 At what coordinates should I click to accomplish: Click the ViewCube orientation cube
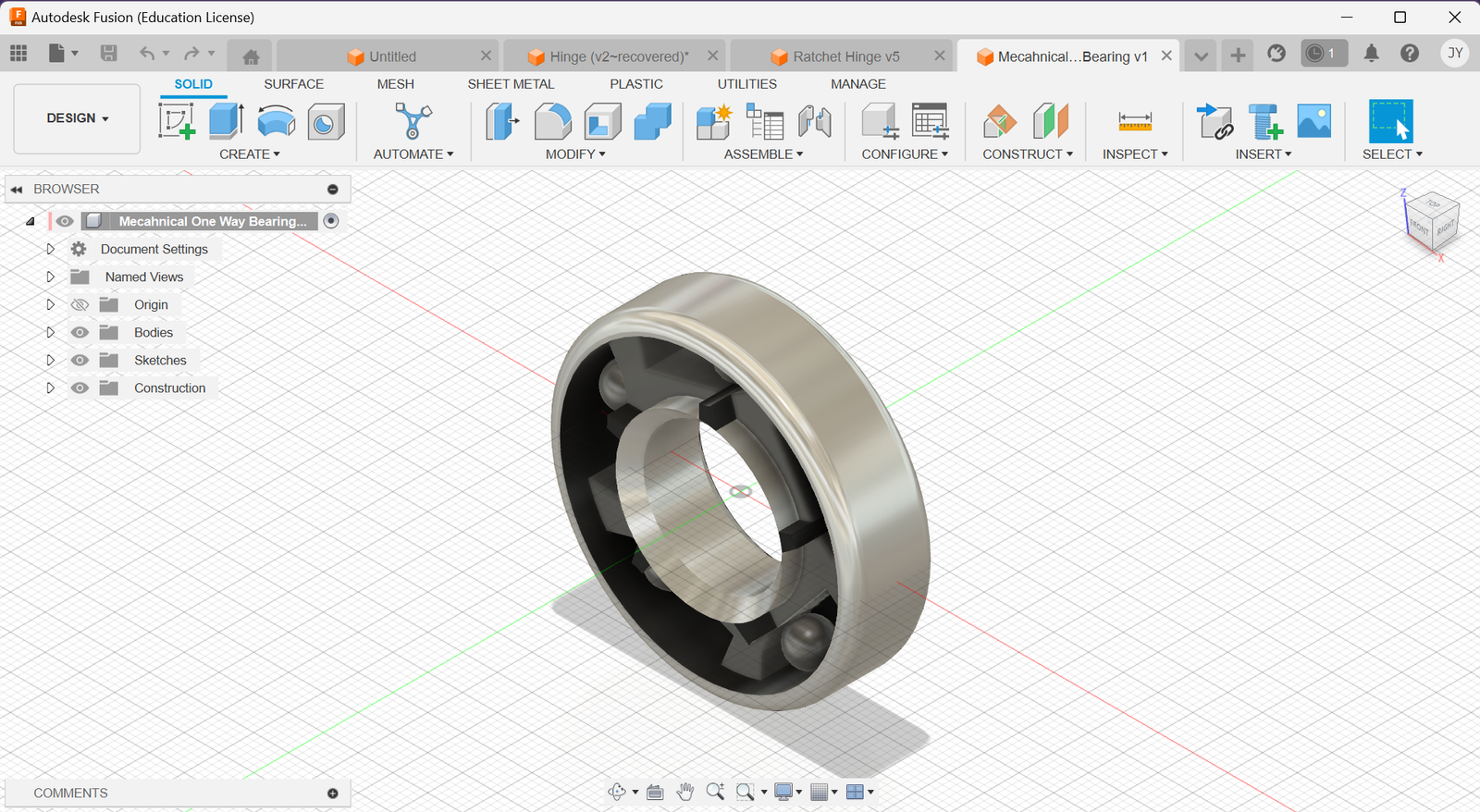1432,220
